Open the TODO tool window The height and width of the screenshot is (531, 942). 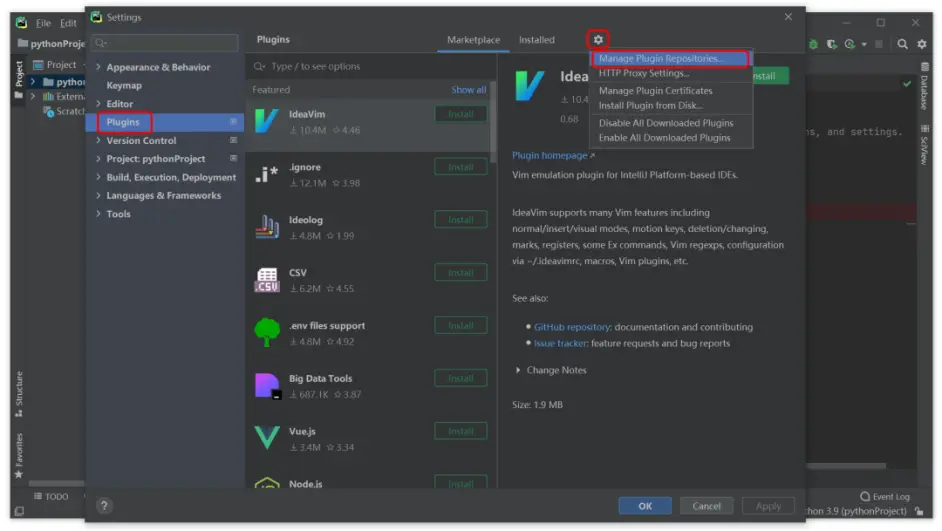click(x=51, y=497)
